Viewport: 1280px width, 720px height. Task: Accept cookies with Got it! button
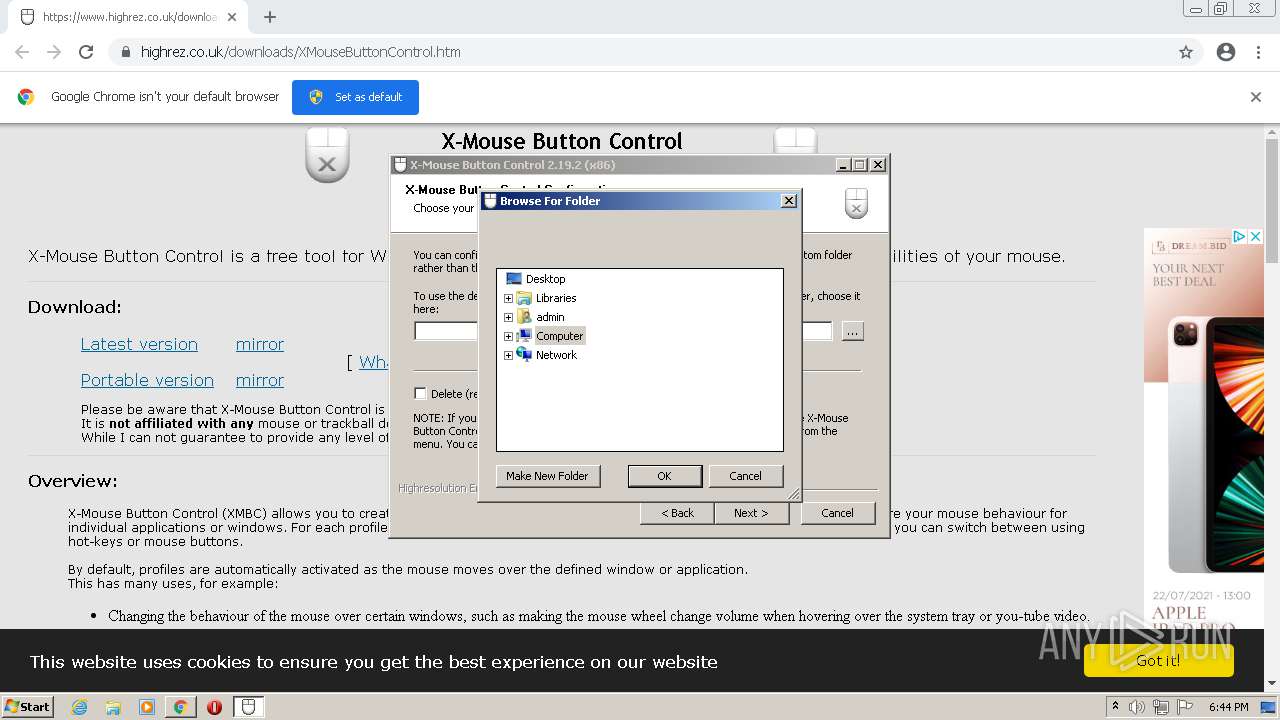click(1158, 660)
